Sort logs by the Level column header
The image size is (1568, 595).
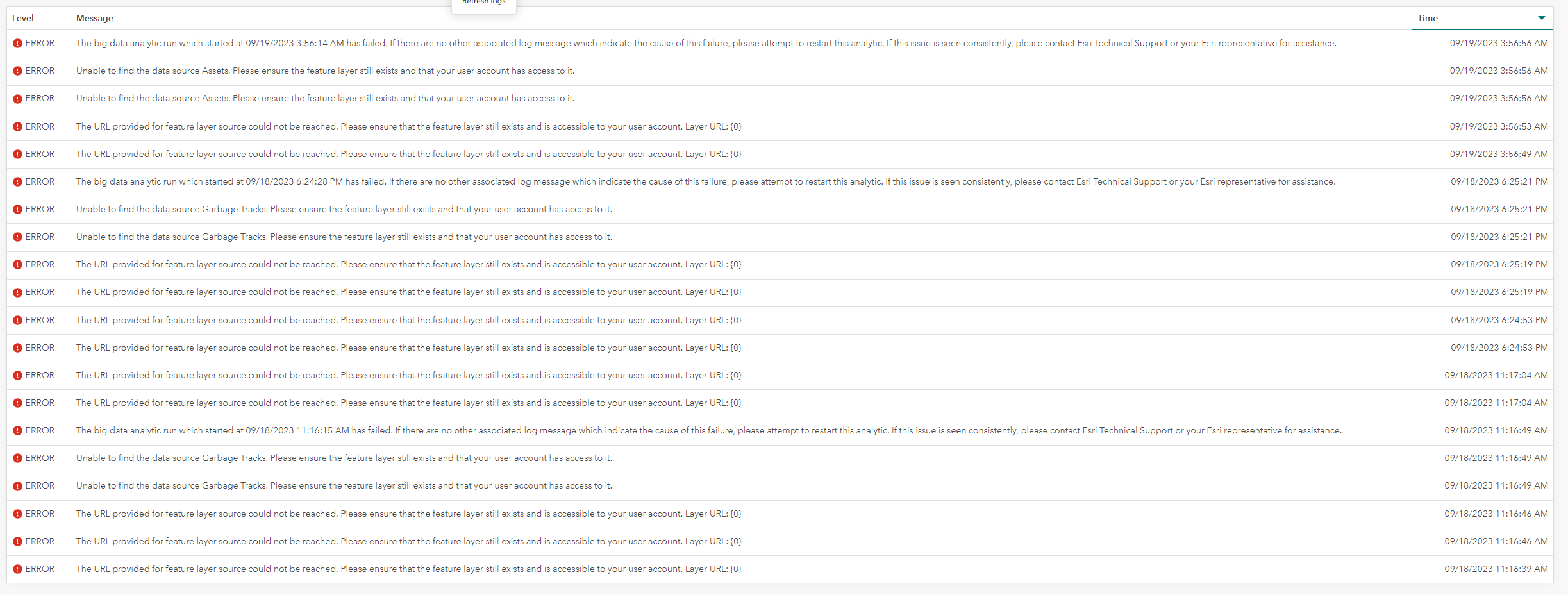pyautogui.click(x=23, y=18)
